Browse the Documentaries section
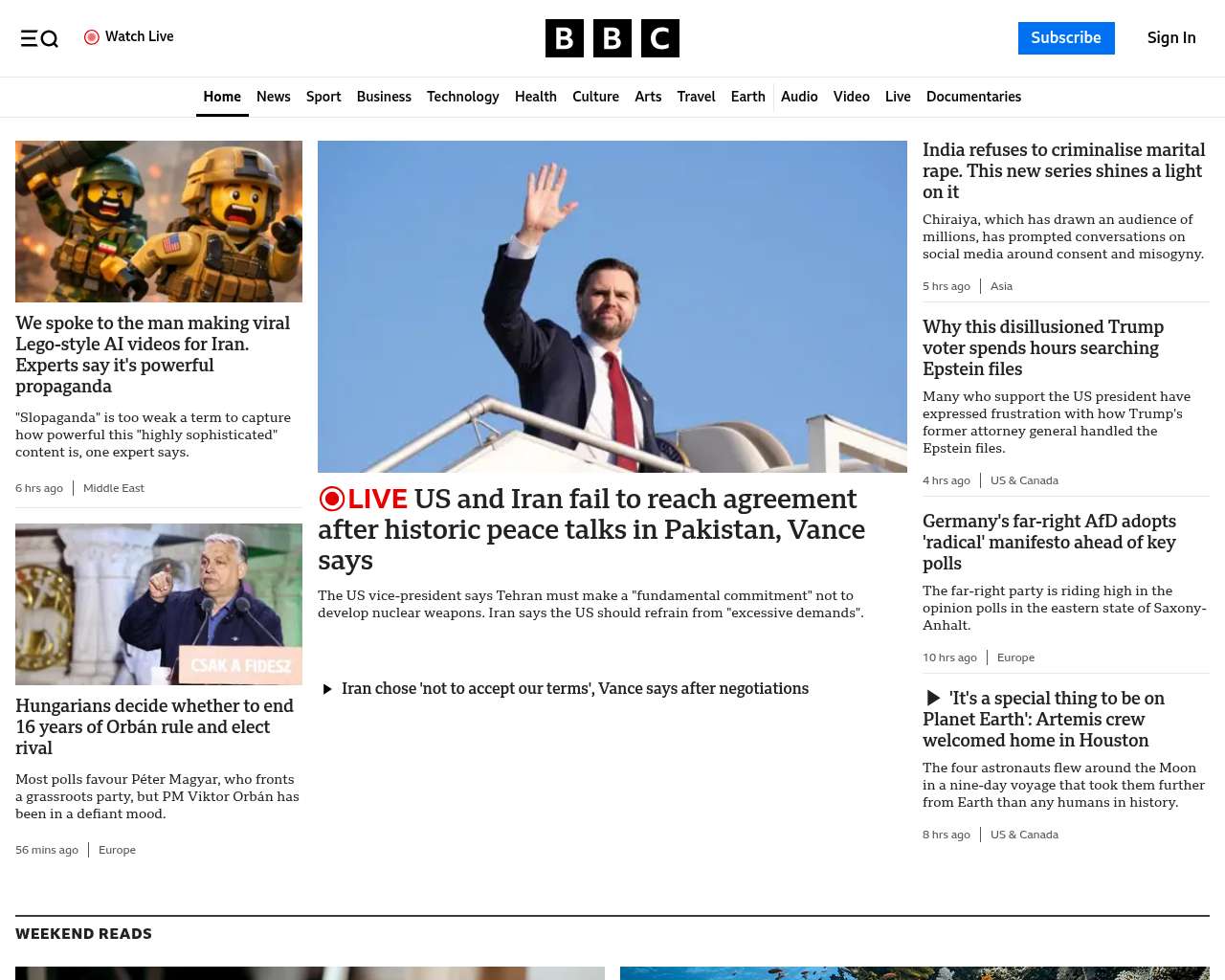Viewport: 1225px width, 980px height. [973, 97]
